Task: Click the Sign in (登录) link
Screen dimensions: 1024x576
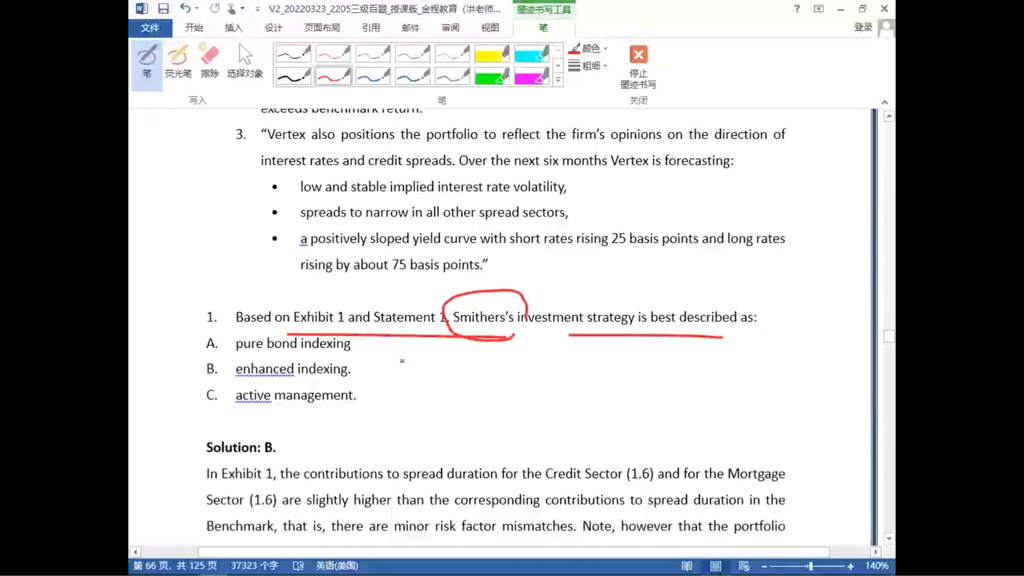Action: [x=863, y=27]
